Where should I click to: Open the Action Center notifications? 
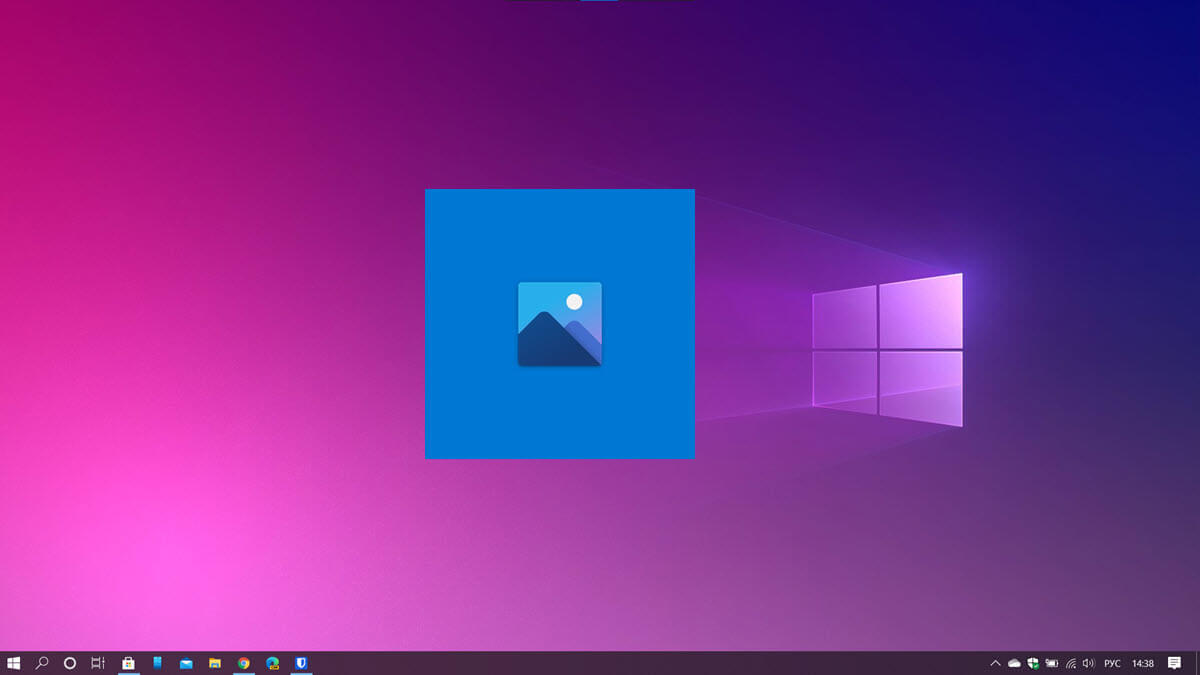pos(1175,663)
